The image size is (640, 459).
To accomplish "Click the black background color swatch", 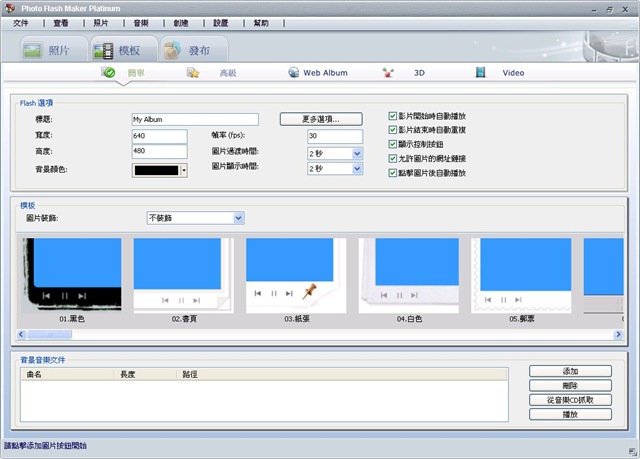I will 156,170.
